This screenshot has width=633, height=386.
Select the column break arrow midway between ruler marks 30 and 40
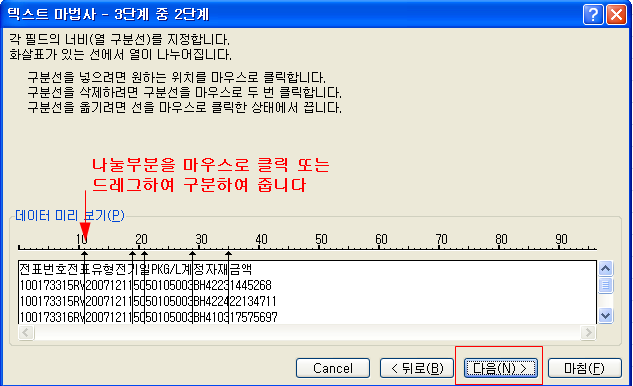click(x=228, y=255)
